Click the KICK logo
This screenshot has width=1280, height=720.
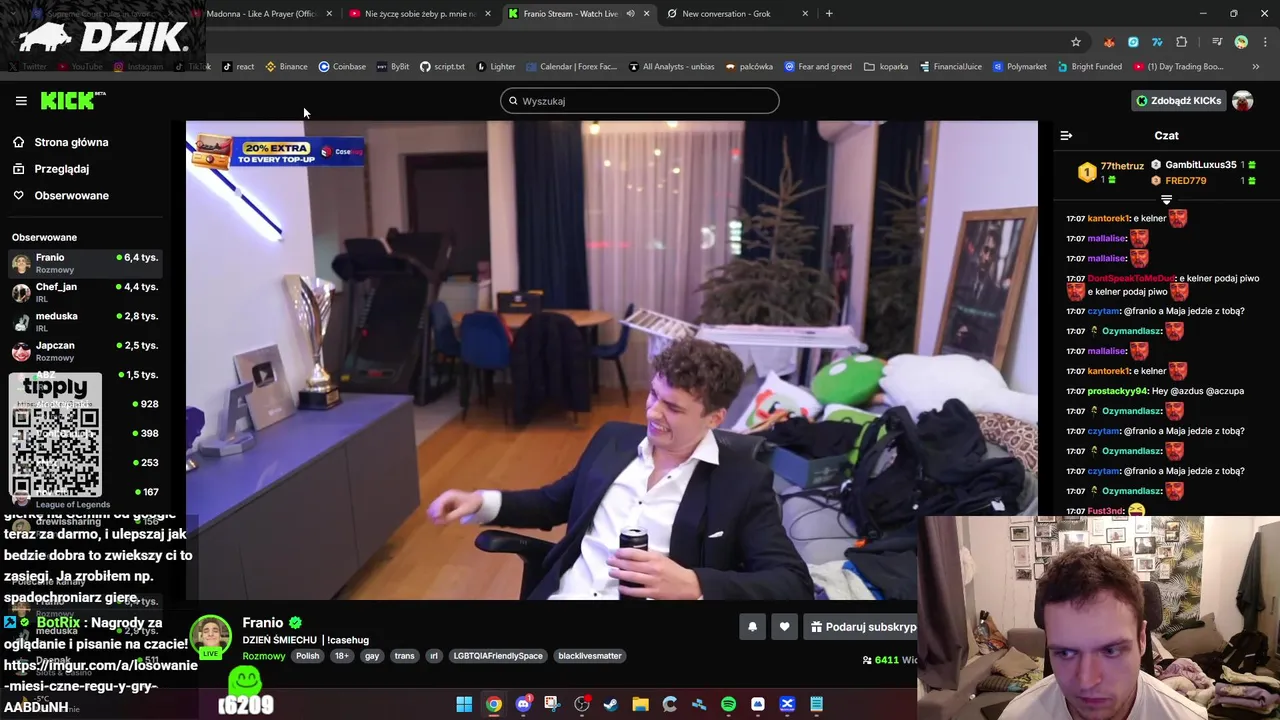pos(72,100)
